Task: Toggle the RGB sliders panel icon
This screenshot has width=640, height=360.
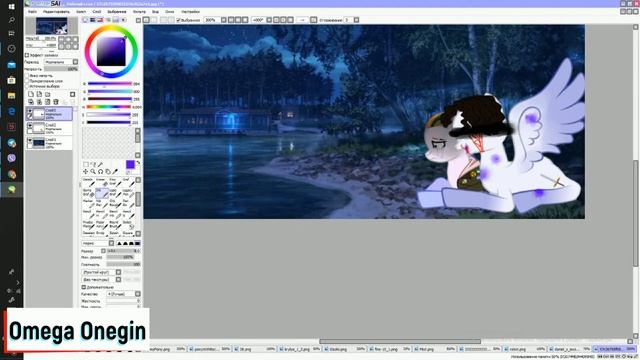Action: tap(93, 20)
